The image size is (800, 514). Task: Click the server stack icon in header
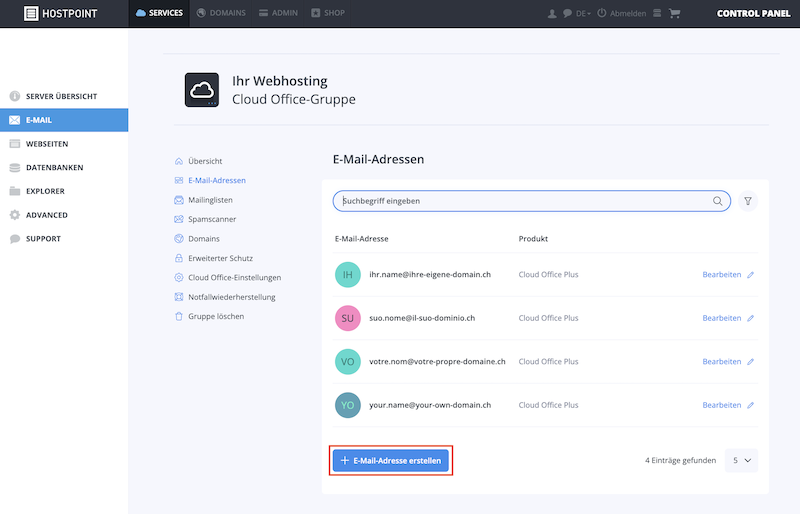click(x=657, y=13)
